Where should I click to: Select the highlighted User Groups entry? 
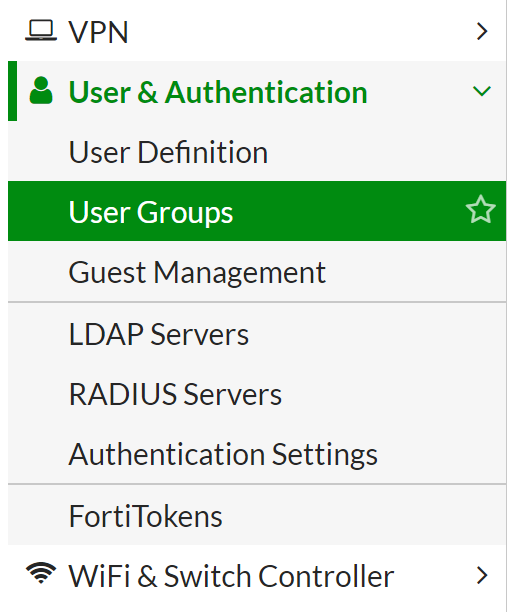point(257,211)
